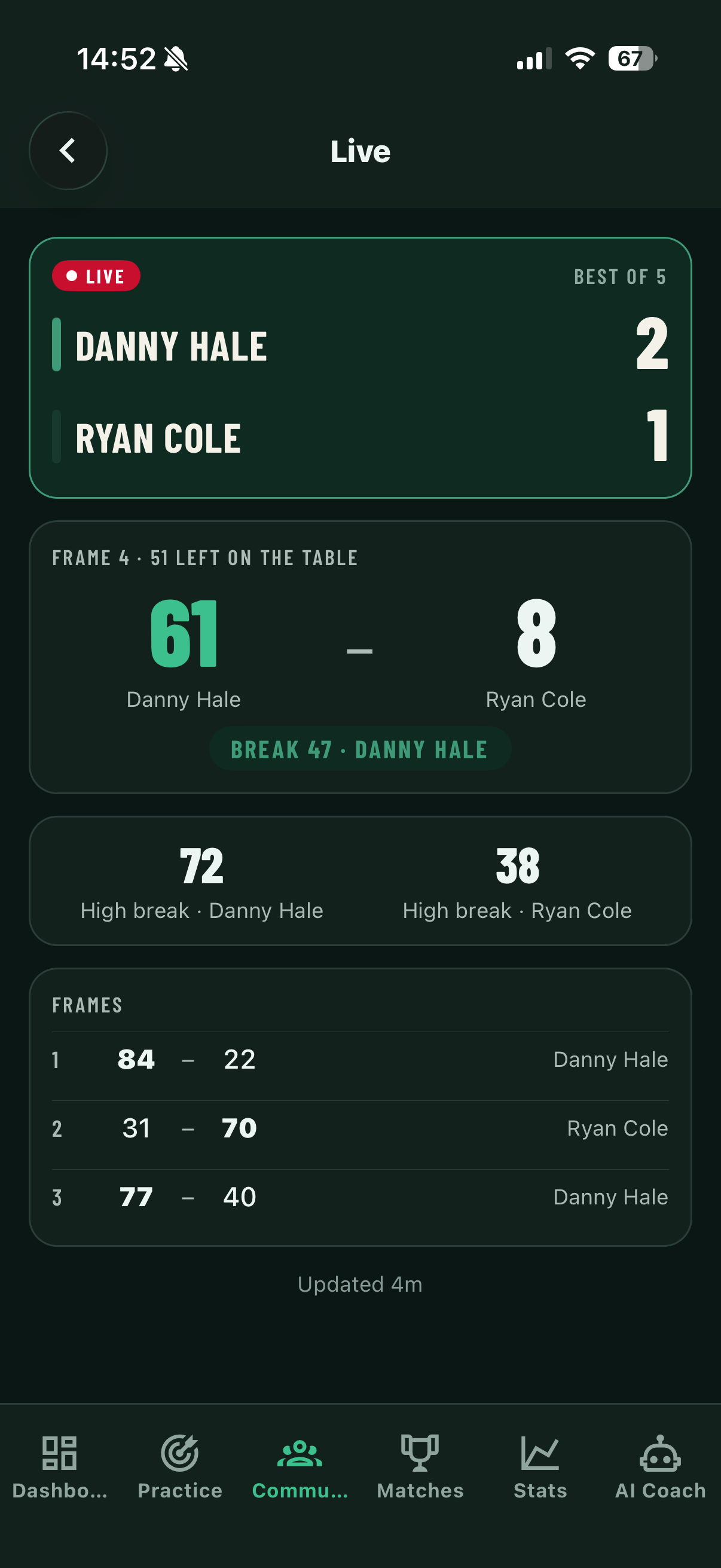Screen dimensions: 721x1568
Task: Tap the silent bell status icon
Action: click(x=176, y=59)
